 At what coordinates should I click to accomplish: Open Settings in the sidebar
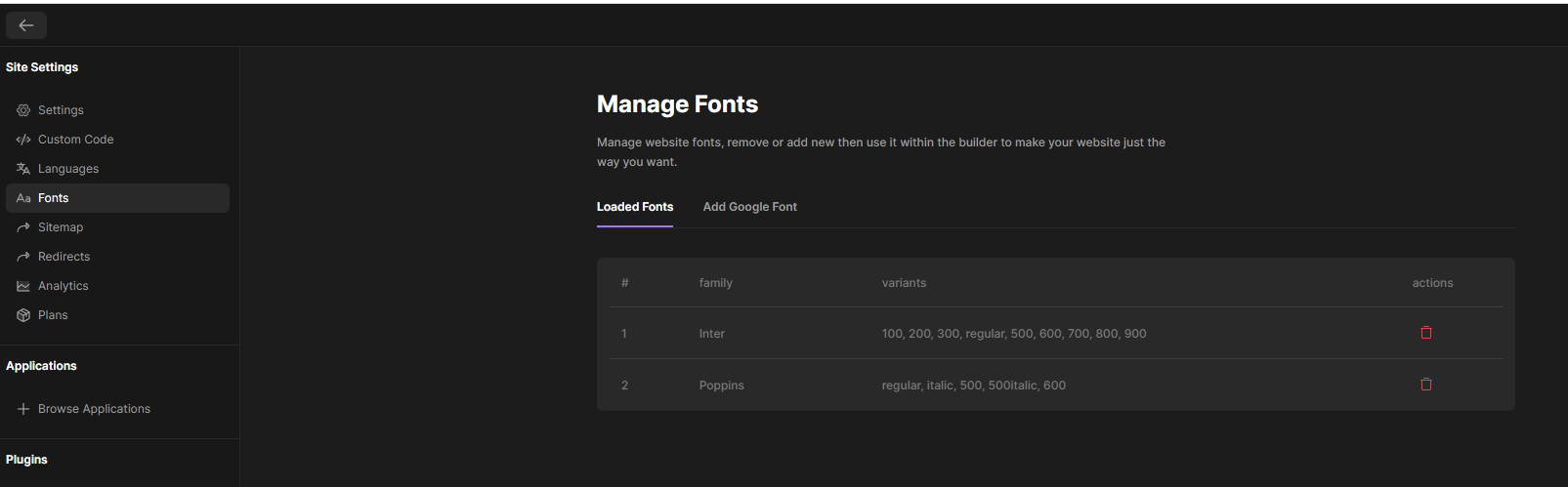click(117, 110)
